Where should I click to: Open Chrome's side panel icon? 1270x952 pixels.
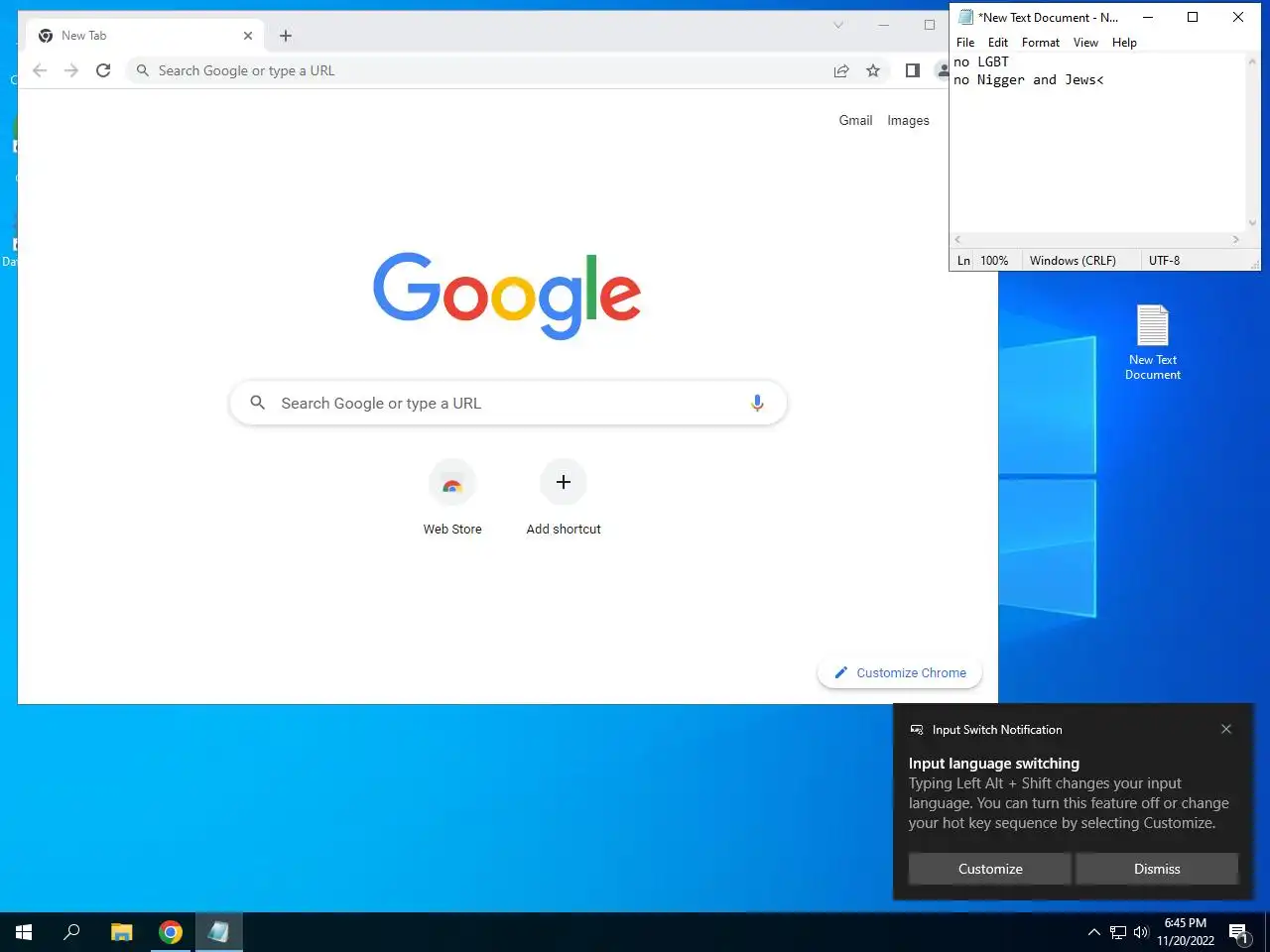(913, 70)
